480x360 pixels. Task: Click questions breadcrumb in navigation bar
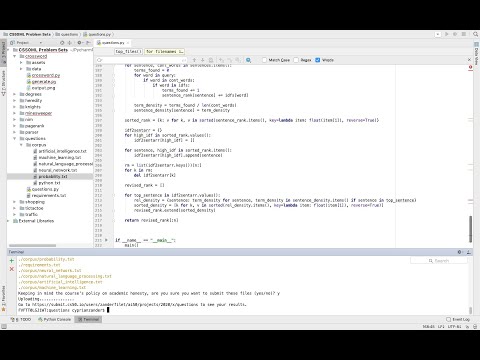(67, 34)
